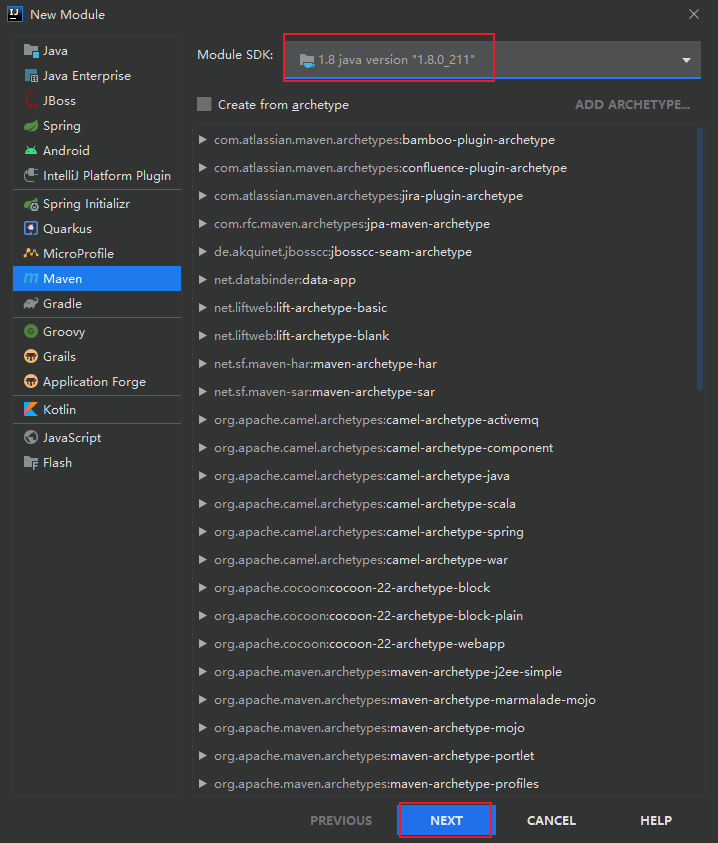The height and width of the screenshot is (843, 718).
Task: Select JavaScript module type
Action: tap(72, 438)
